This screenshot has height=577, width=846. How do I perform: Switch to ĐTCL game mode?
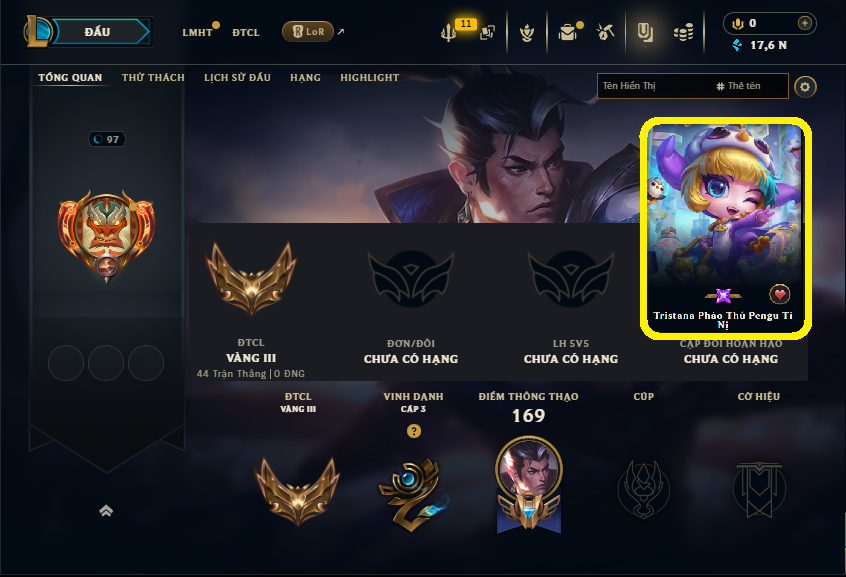pyautogui.click(x=245, y=32)
